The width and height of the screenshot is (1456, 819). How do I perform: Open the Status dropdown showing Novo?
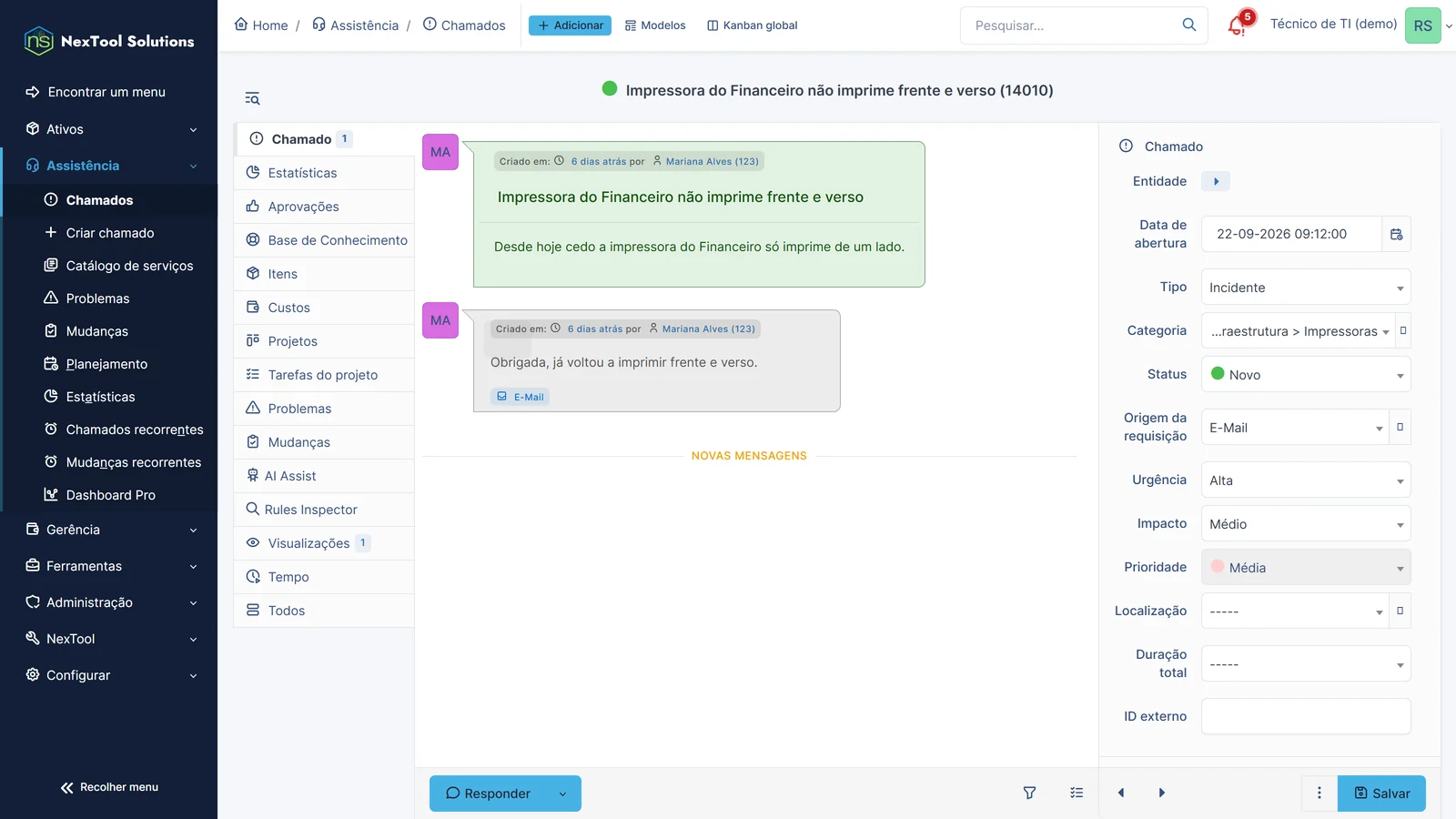coord(1306,374)
